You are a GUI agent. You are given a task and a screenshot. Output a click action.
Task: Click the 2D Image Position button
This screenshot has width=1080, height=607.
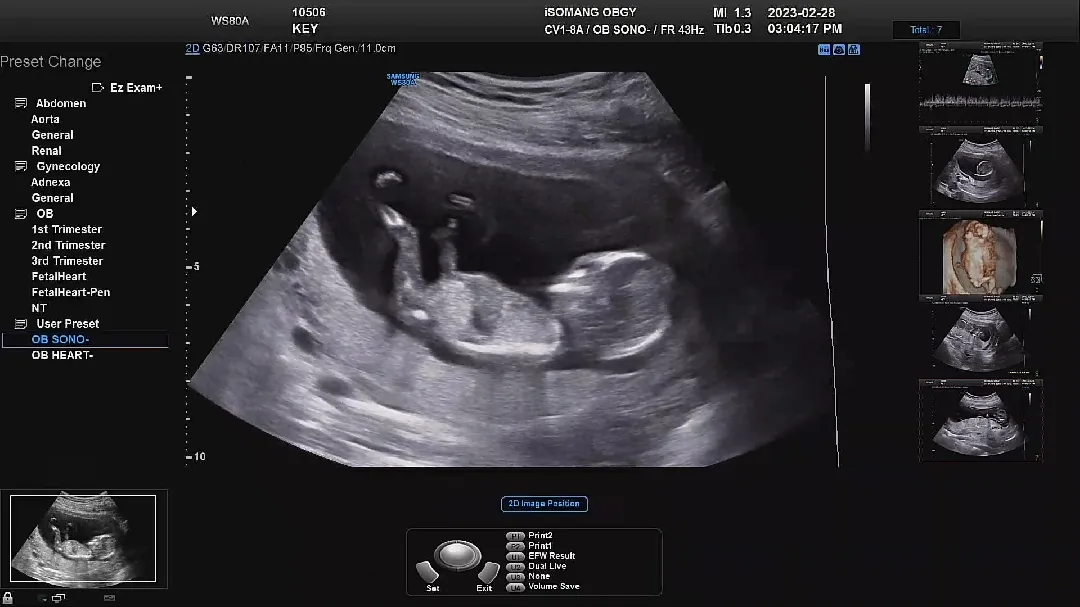[x=544, y=504]
